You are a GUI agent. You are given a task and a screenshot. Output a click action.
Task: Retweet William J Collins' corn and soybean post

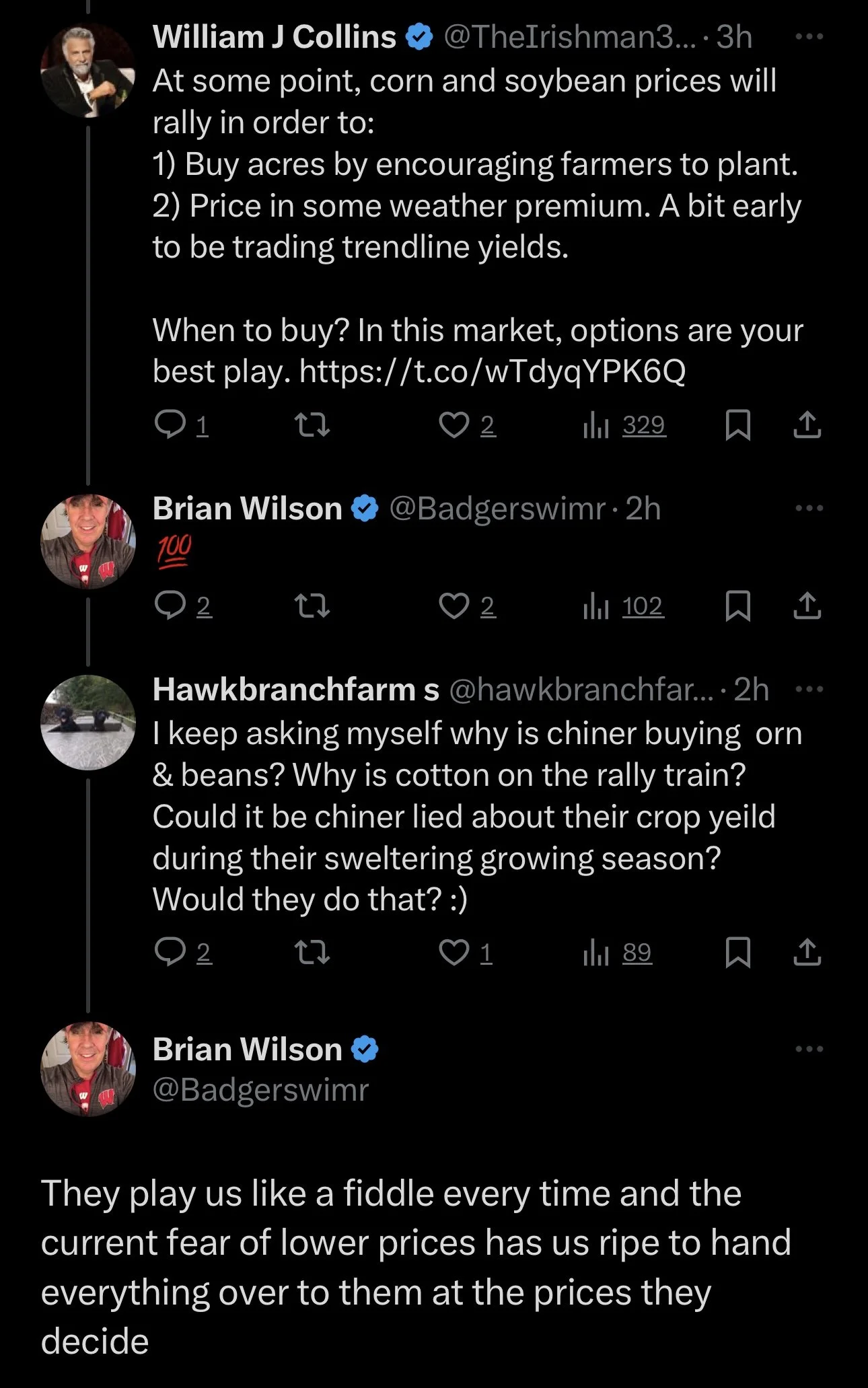click(x=313, y=425)
